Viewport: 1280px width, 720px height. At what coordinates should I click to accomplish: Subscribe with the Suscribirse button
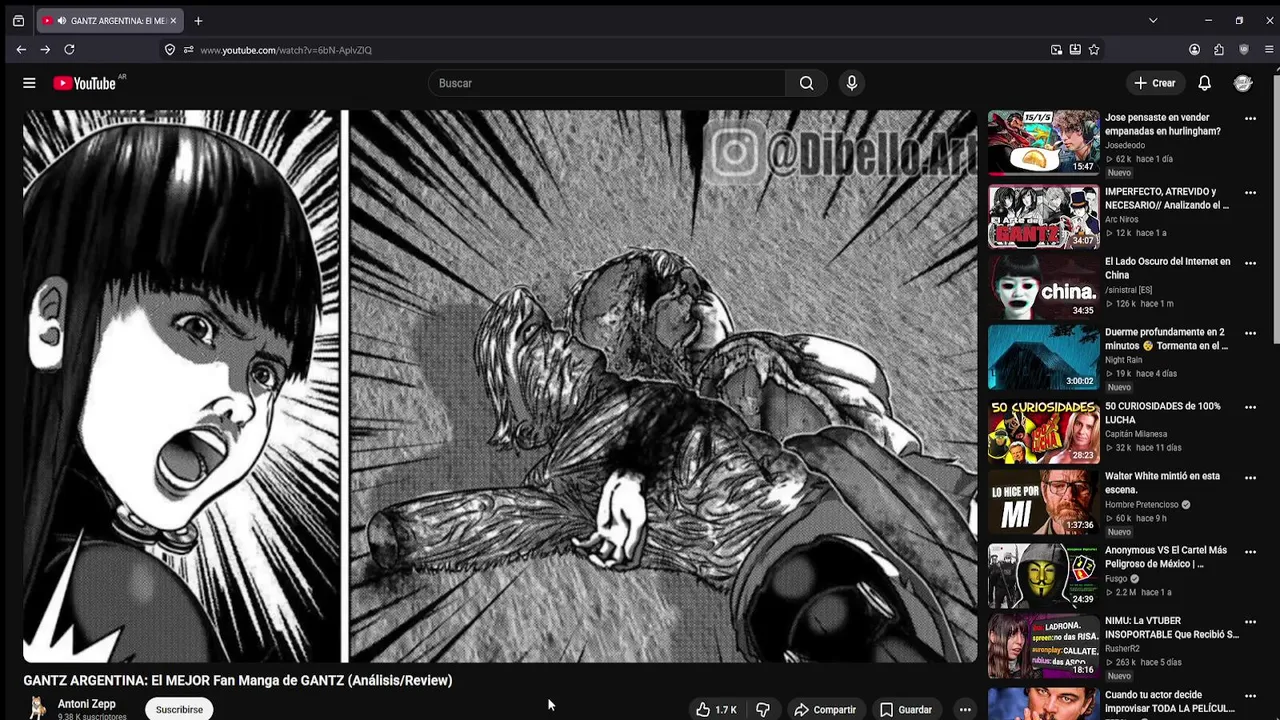[179, 709]
